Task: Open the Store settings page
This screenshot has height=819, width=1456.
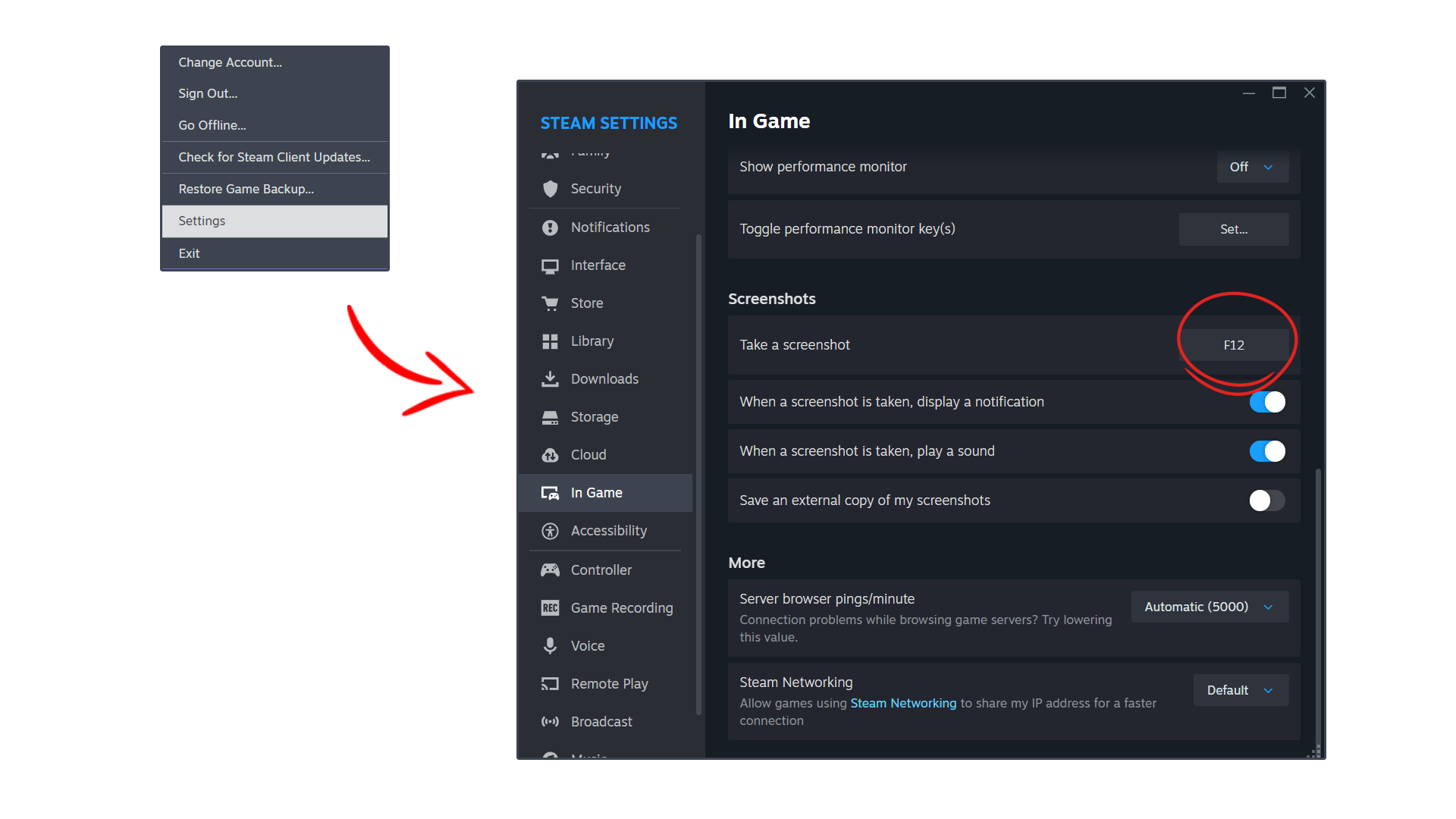Action: (x=605, y=303)
